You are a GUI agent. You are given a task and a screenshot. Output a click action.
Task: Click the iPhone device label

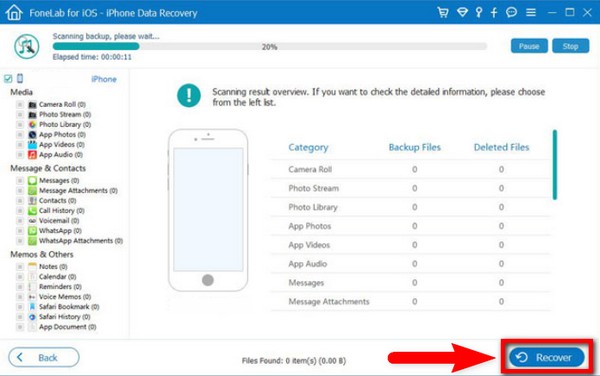tap(104, 79)
